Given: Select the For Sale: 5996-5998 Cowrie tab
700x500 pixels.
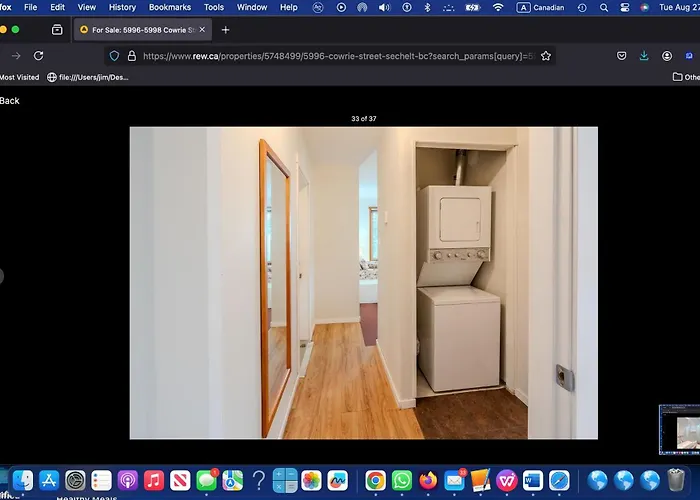Looking at the screenshot, I should [x=143, y=30].
